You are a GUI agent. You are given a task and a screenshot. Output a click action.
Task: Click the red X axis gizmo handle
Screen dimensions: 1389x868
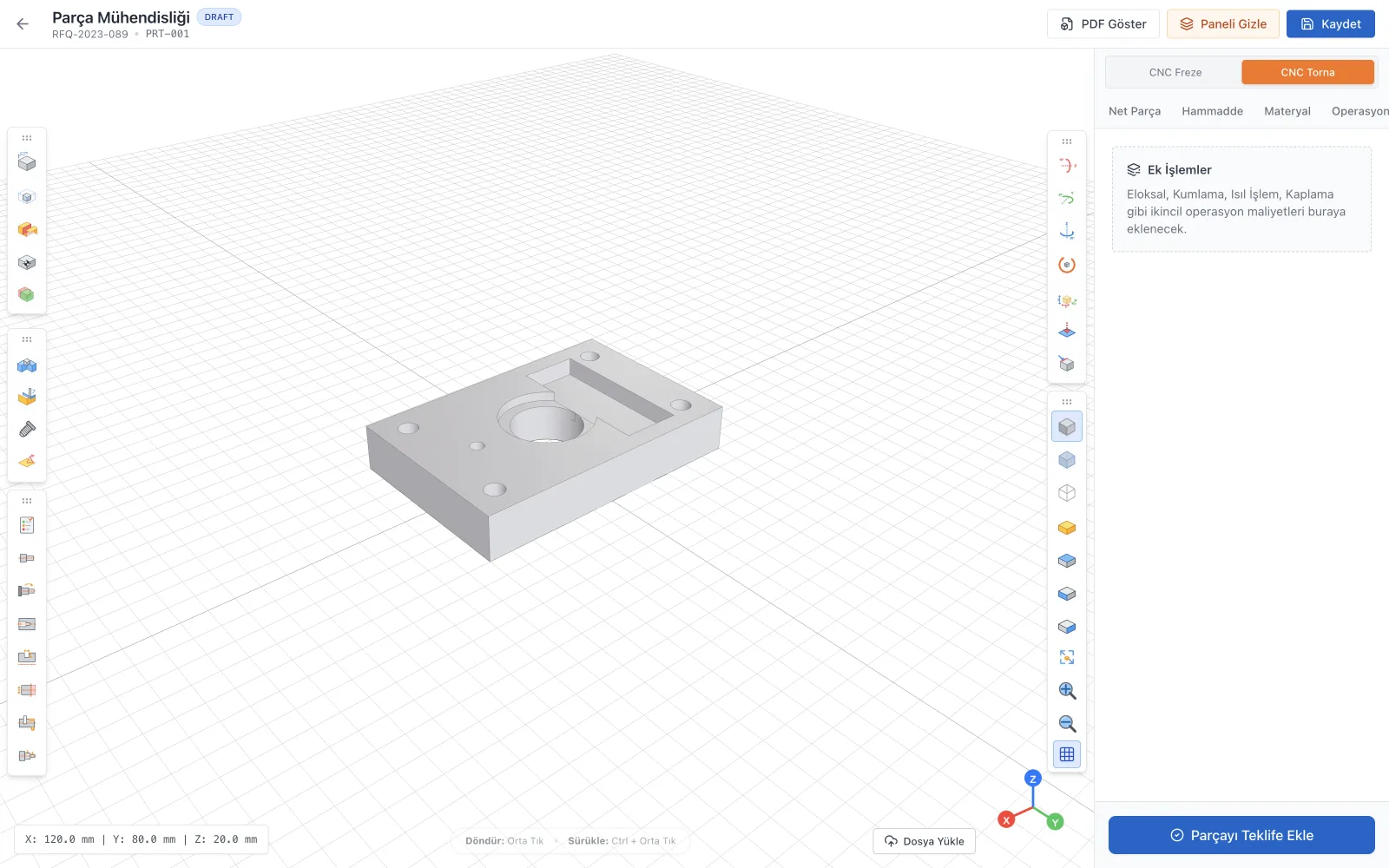[x=1006, y=819]
